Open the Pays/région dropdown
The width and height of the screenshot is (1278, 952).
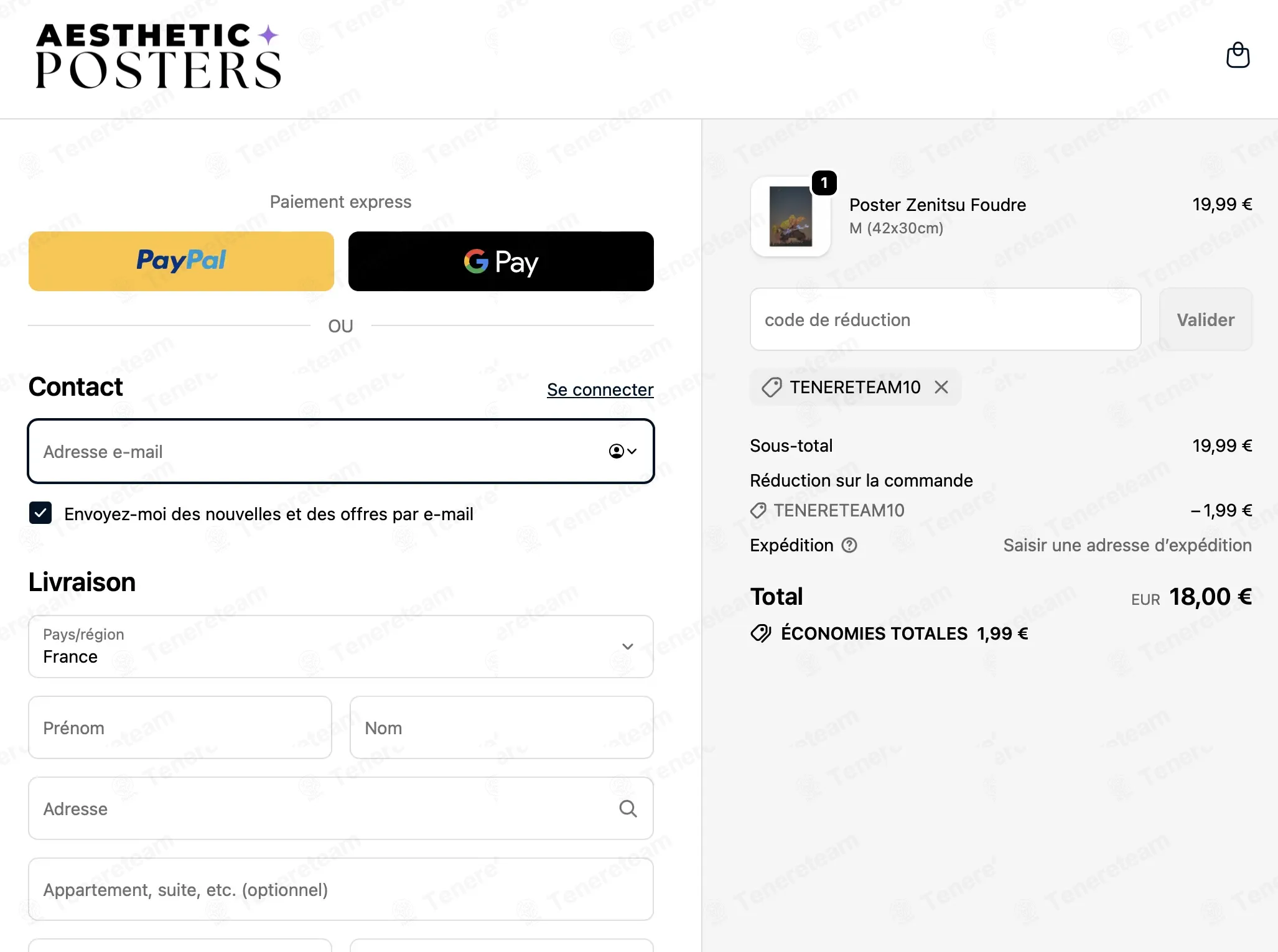(x=341, y=646)
